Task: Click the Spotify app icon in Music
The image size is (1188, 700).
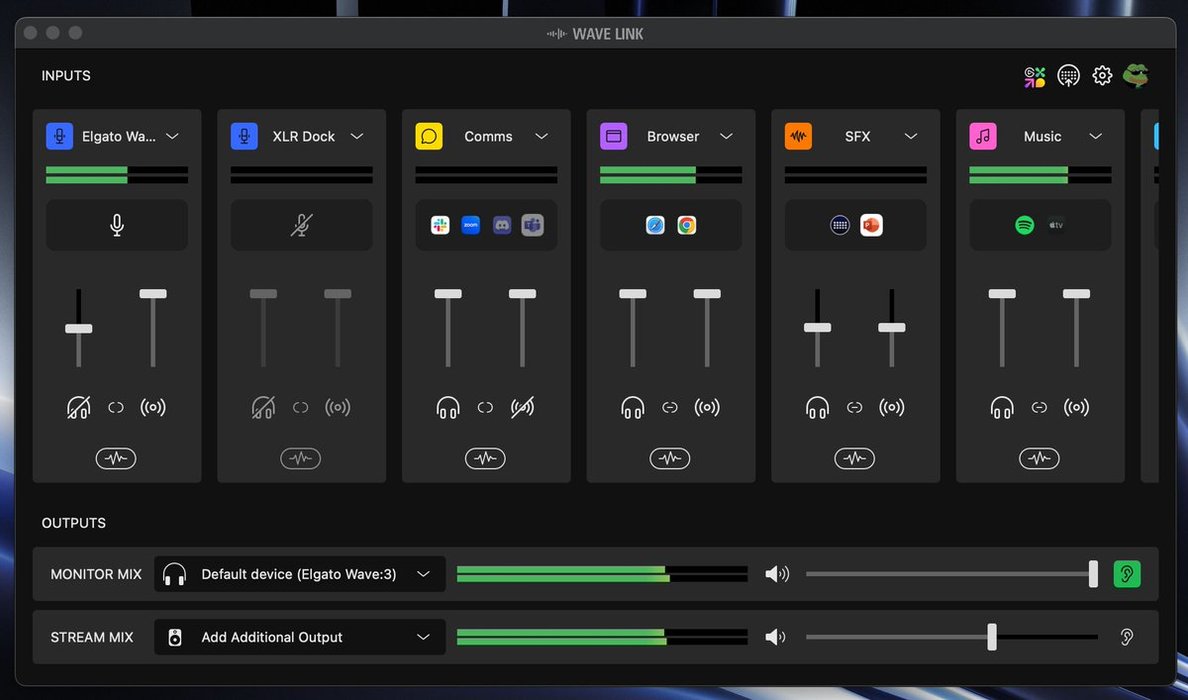Action: [1024, 225]
